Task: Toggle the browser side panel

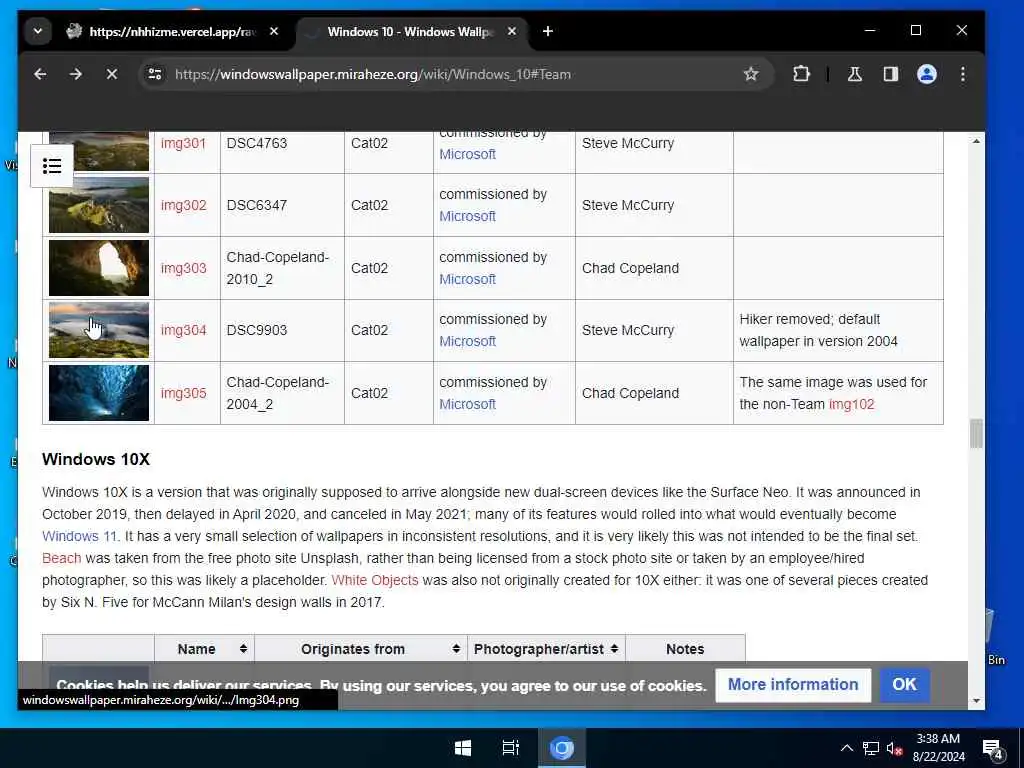Action: tap(891, 74)
